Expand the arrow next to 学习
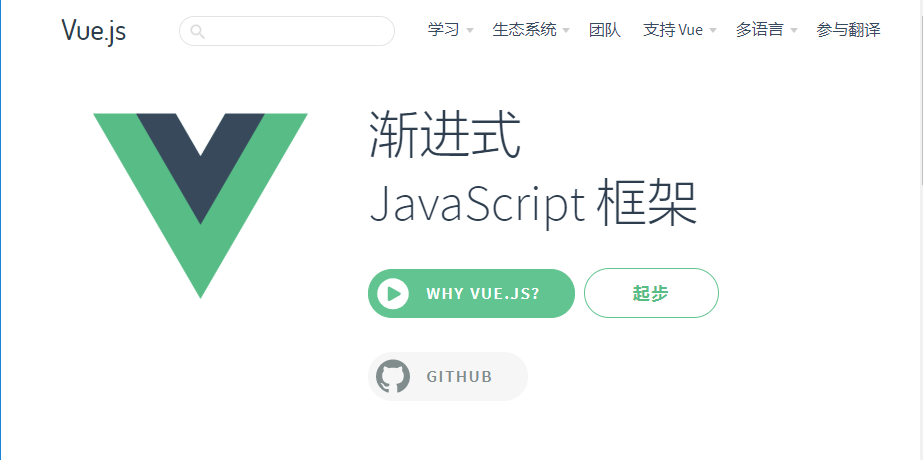 click(470, 31)
